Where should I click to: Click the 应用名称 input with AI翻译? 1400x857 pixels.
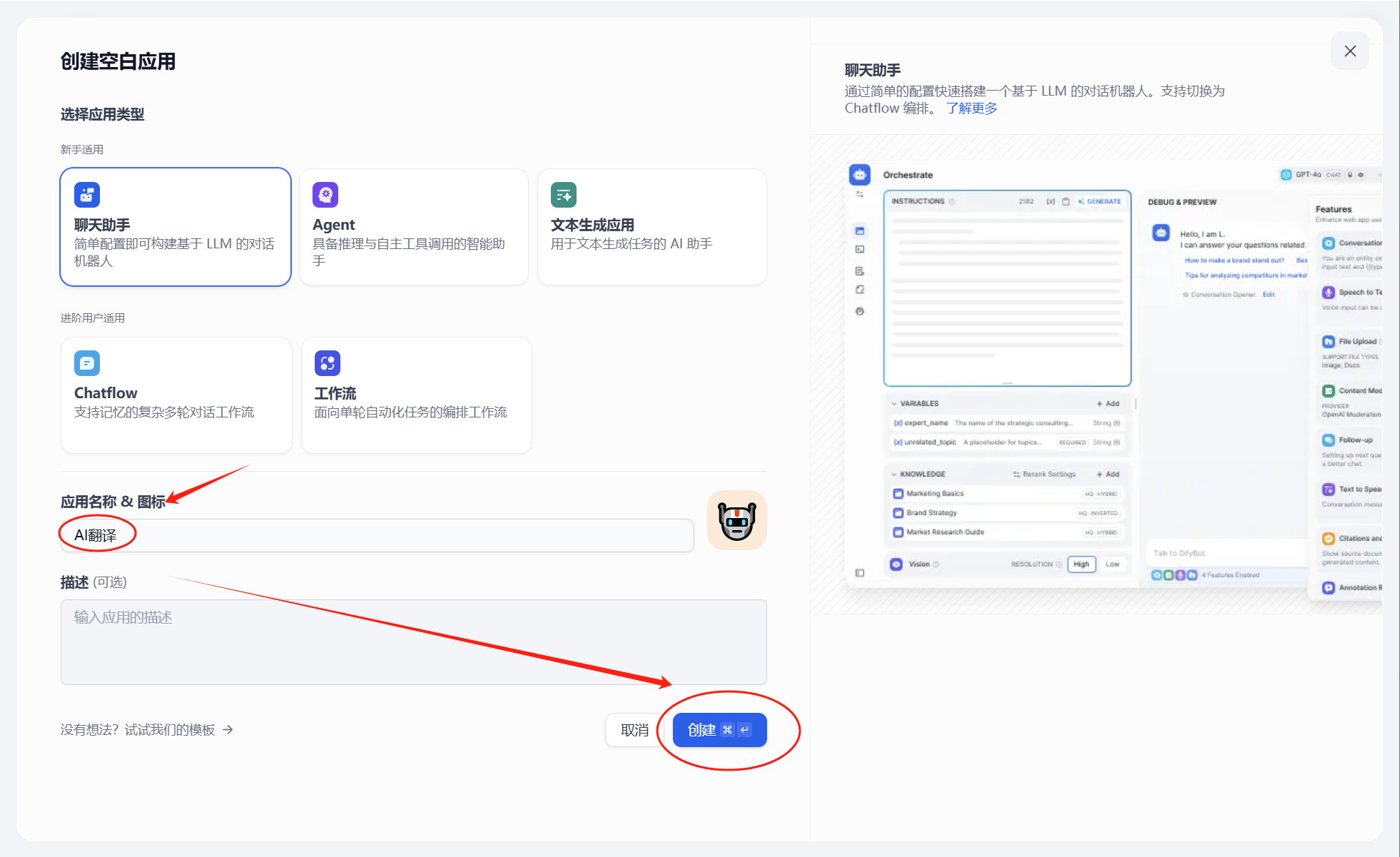(377, 535)
